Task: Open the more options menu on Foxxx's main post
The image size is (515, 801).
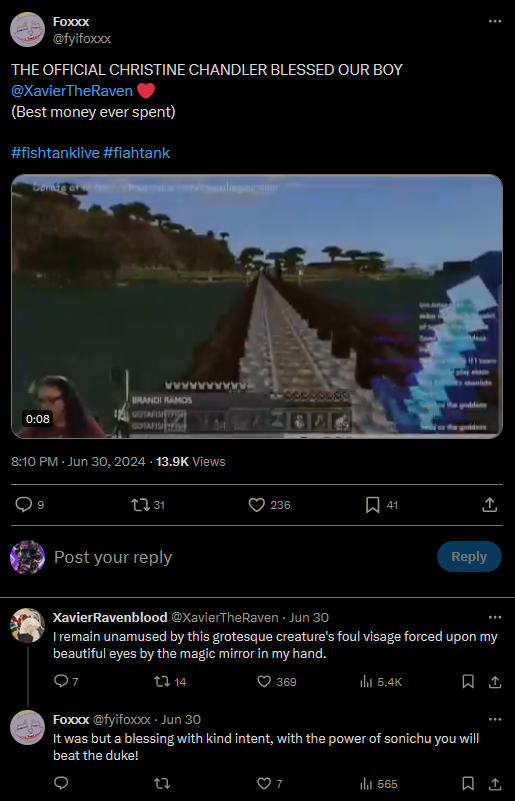Action: [495, 21]
